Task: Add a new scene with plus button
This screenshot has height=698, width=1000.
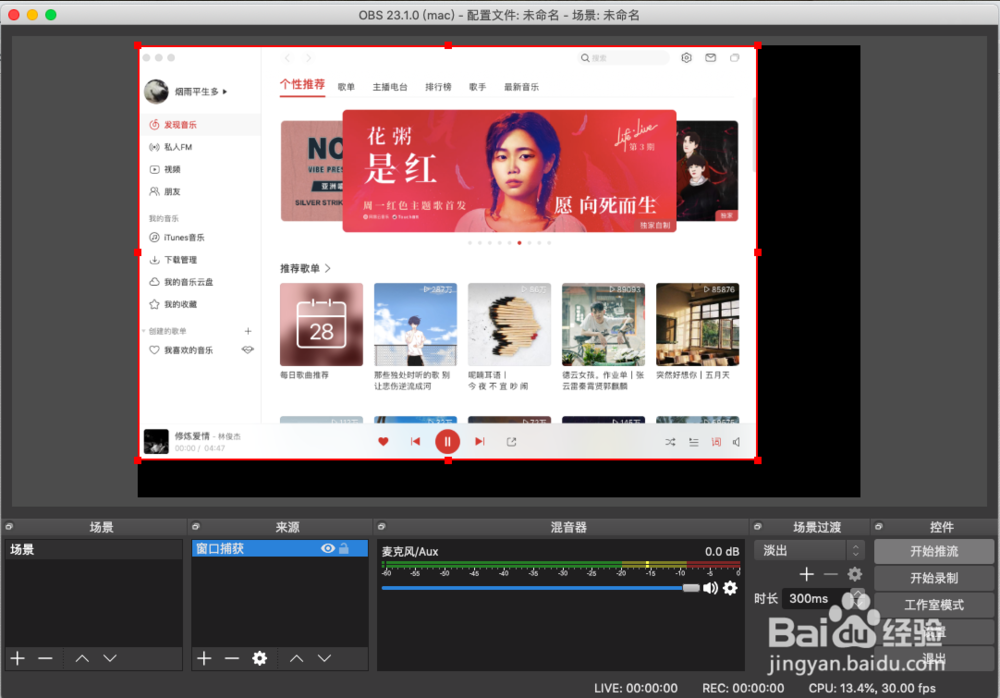Action: [x=18, y=658]
